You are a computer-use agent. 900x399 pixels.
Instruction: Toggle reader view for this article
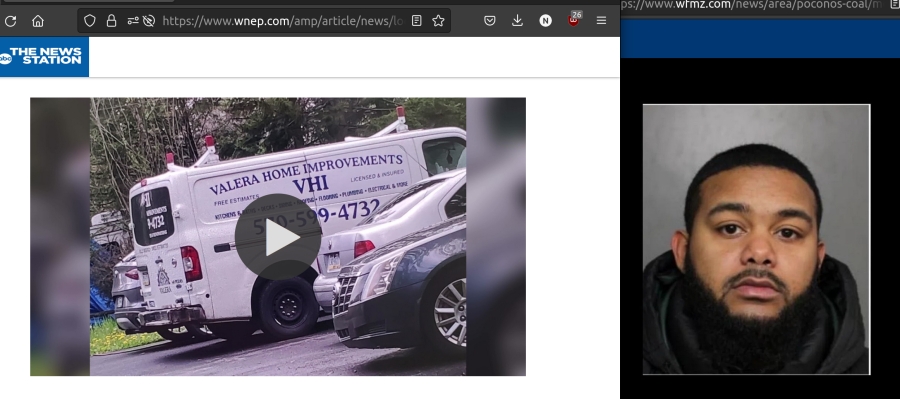(417, 21)
